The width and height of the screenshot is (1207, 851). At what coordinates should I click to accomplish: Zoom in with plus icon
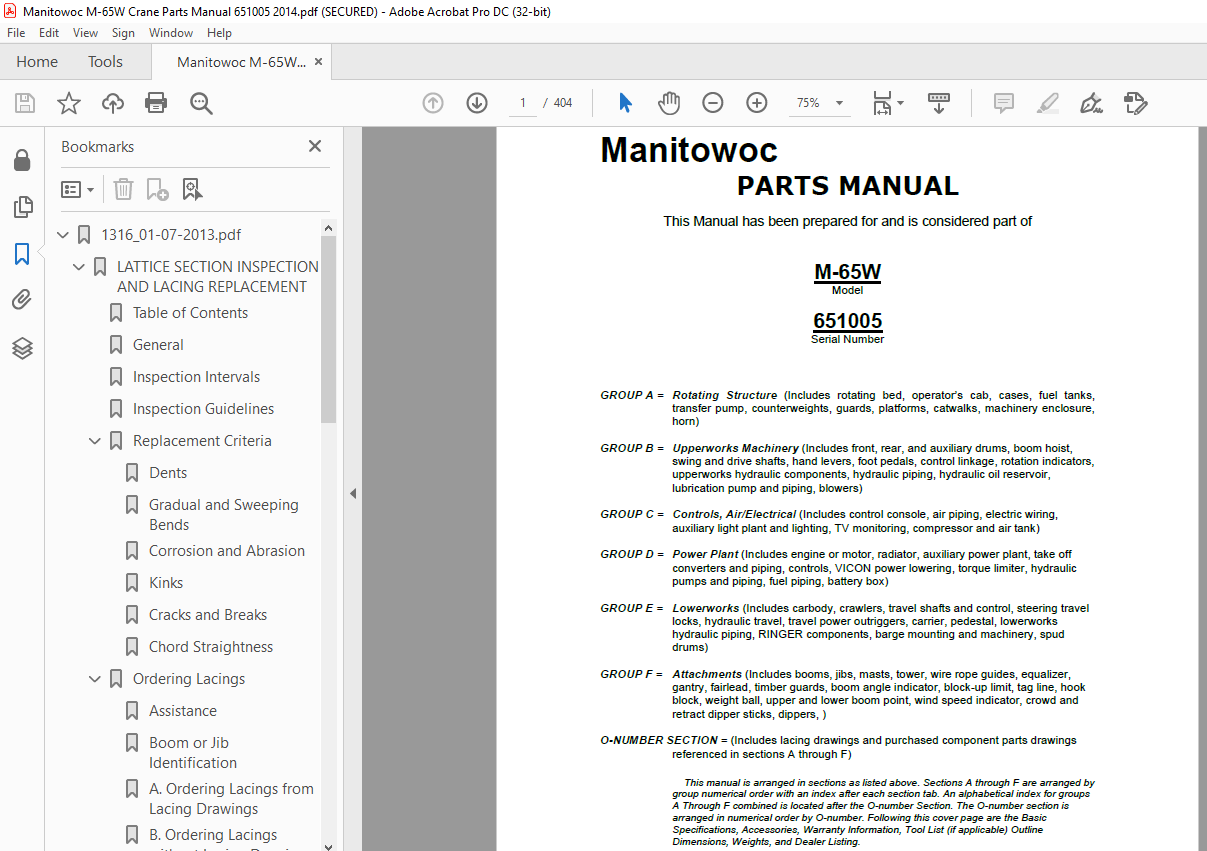pyautogui.click(x=757, y=103)
